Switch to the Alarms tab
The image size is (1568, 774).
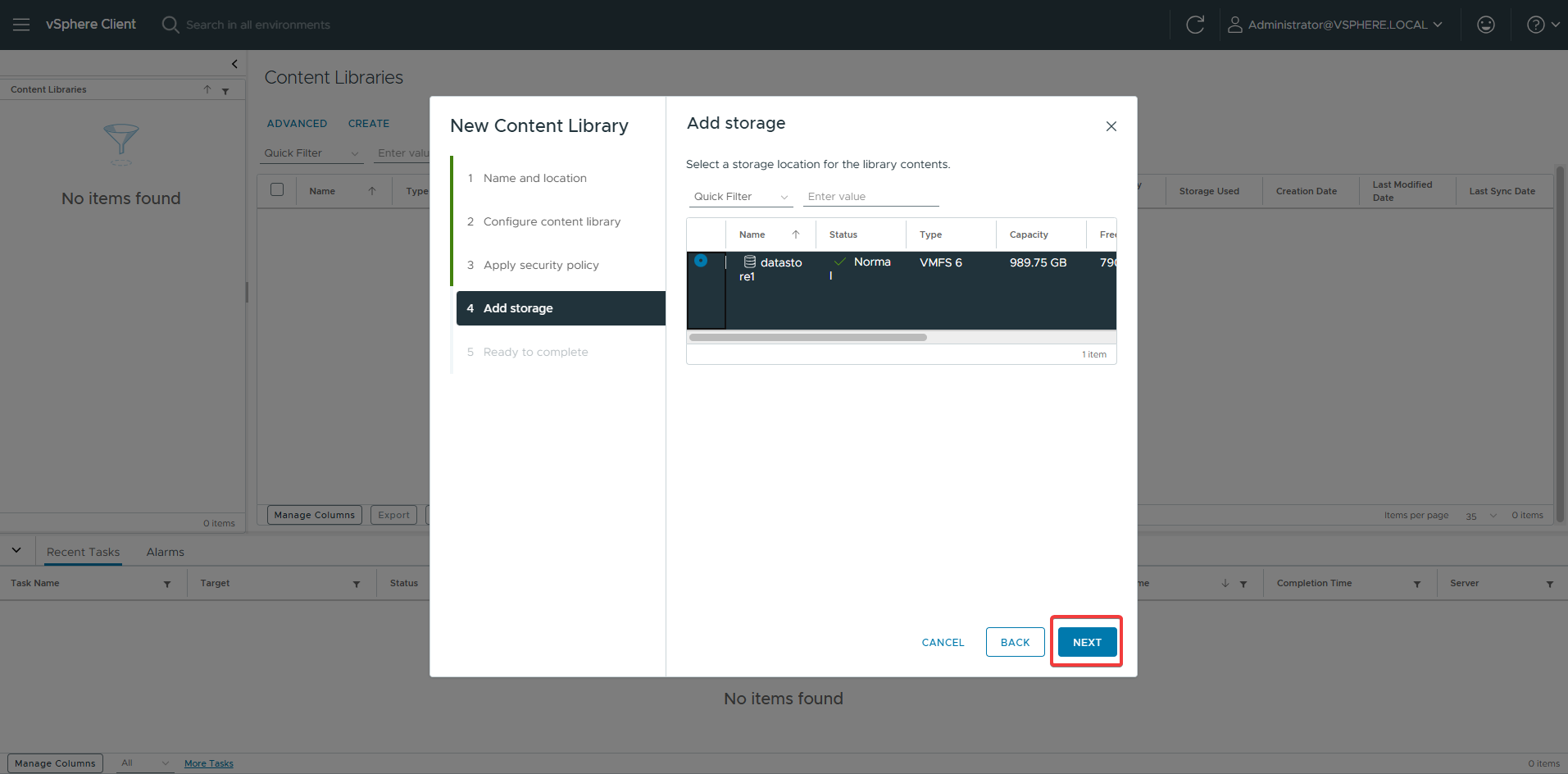click(x=165, y=552)
